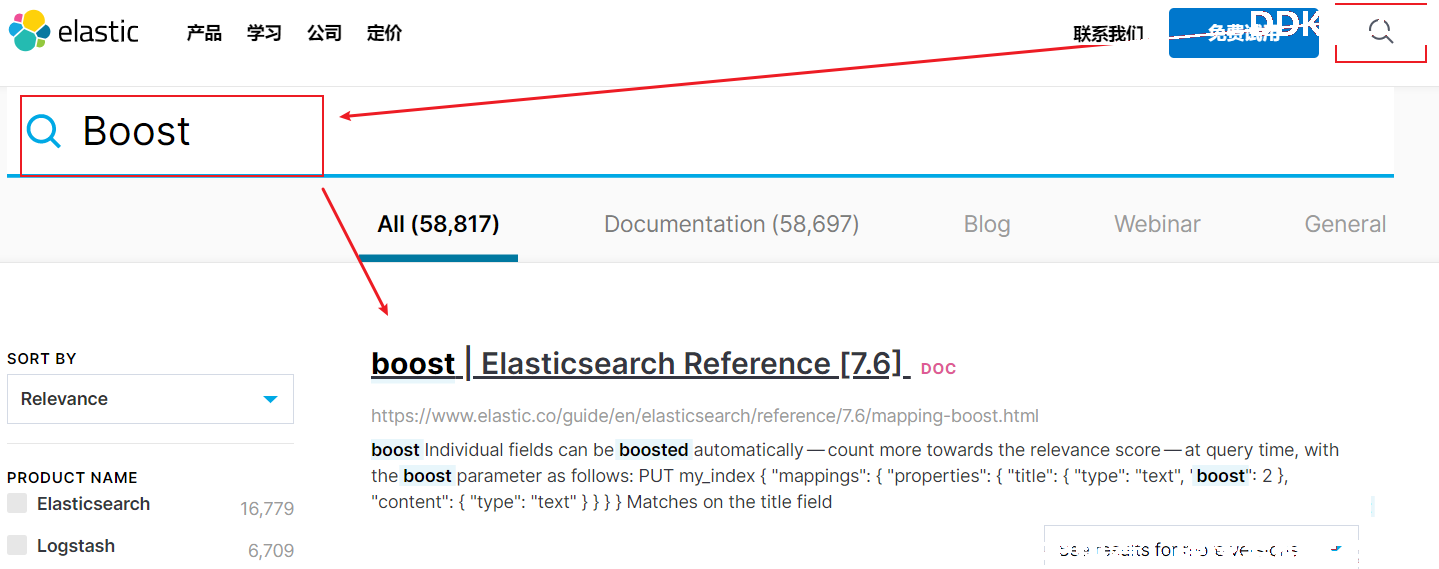Viewport: 1439px width, 569px height.
Task: Expand the results version selector
Action: 1200,549
